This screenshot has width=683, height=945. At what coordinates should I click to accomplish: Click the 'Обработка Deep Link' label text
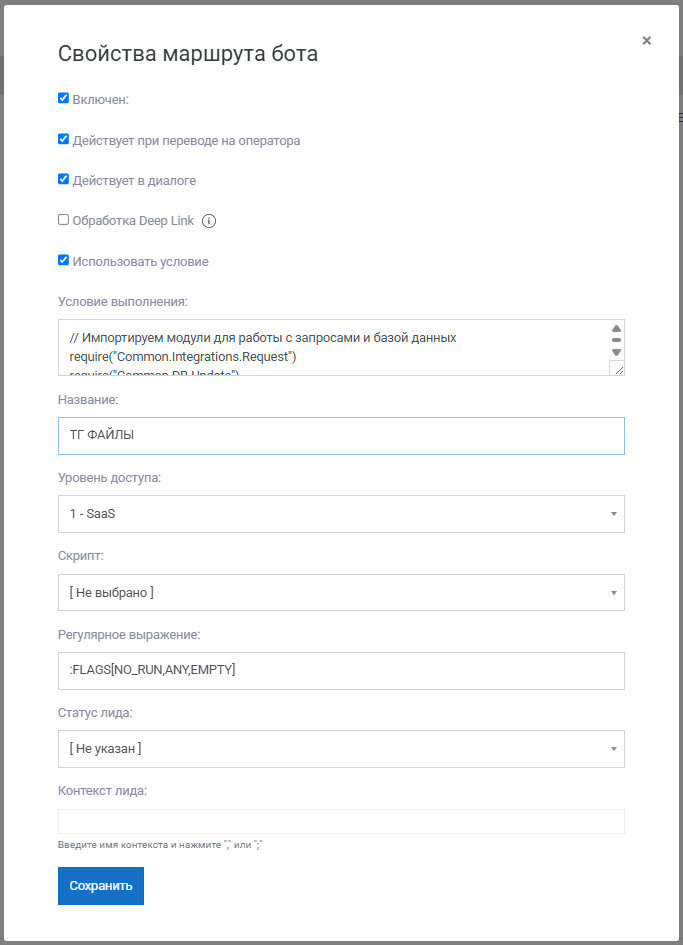pos(133,221)
